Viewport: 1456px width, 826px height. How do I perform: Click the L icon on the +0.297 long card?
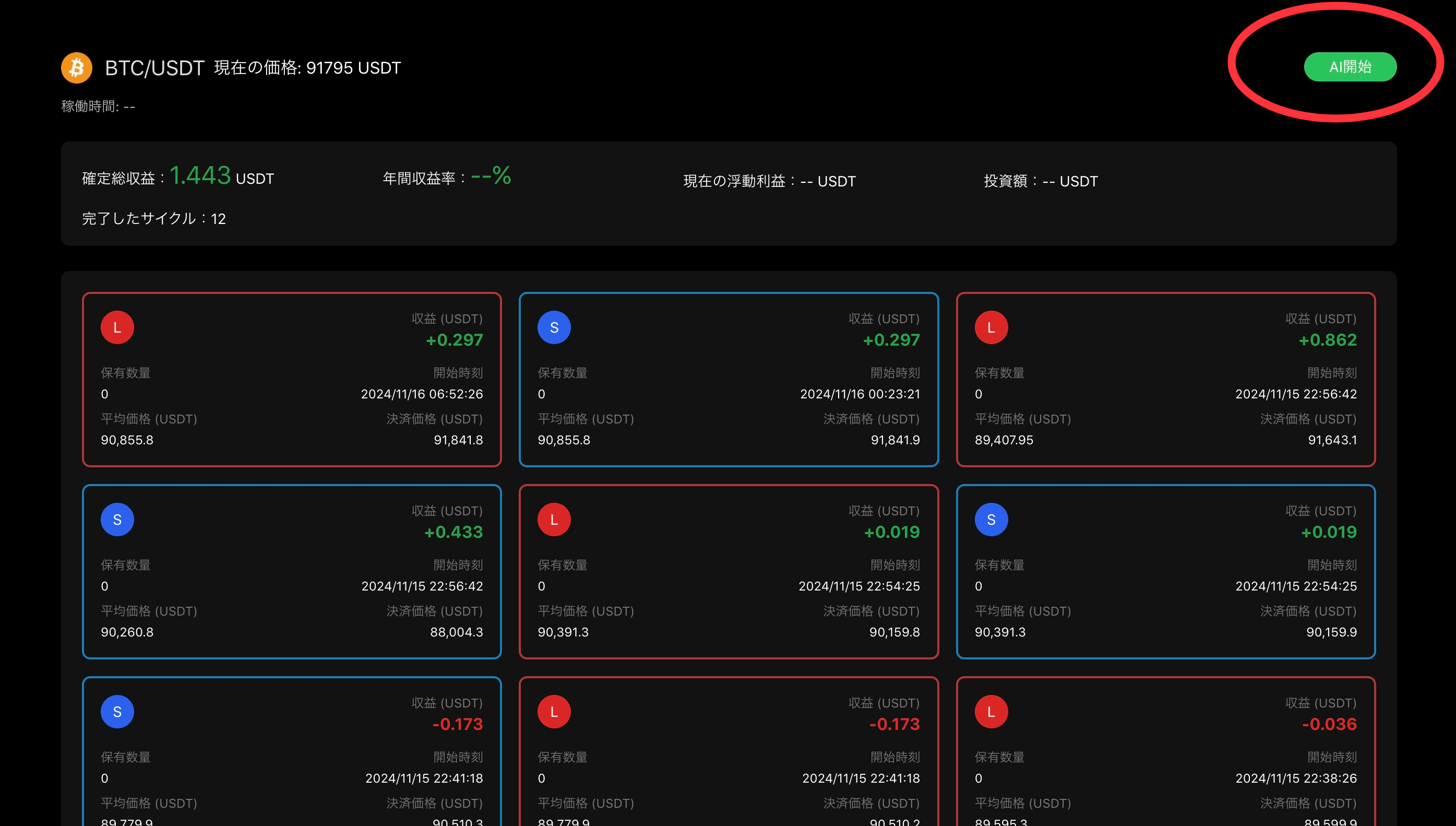click(x=117, y=327)
